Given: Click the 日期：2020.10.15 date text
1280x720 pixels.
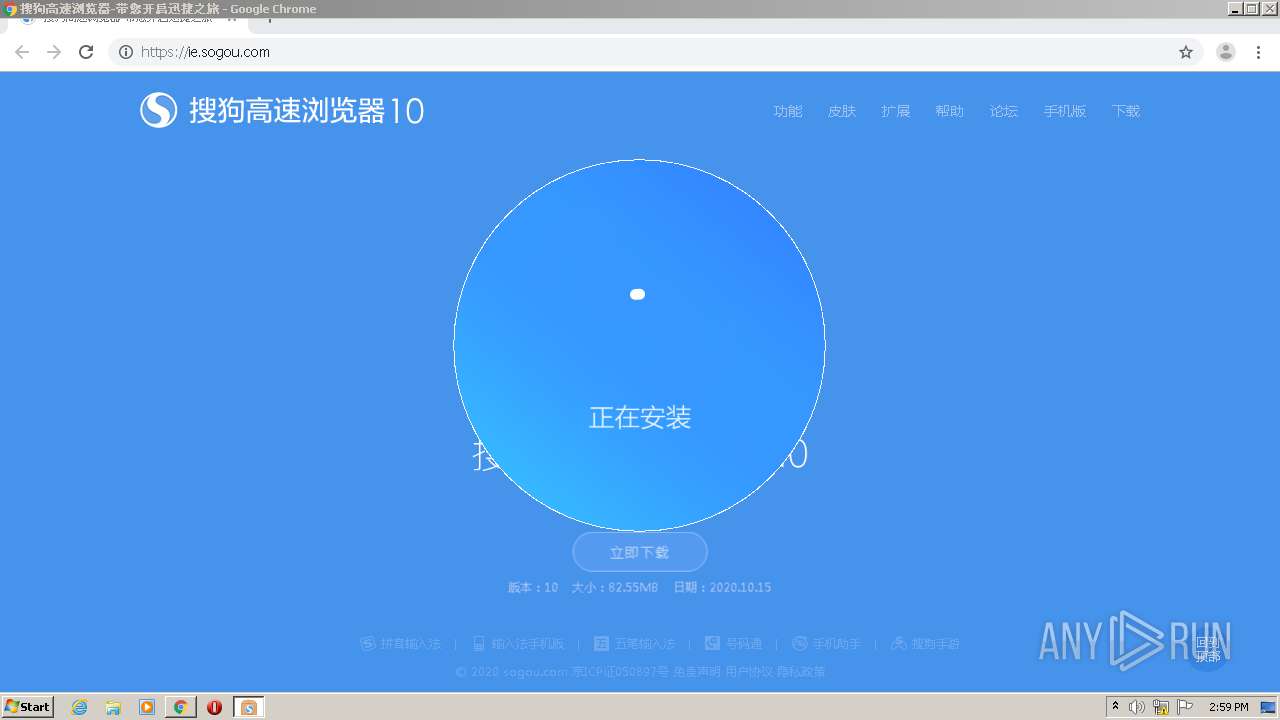Looking at the screenshot, I should point(722,588).
